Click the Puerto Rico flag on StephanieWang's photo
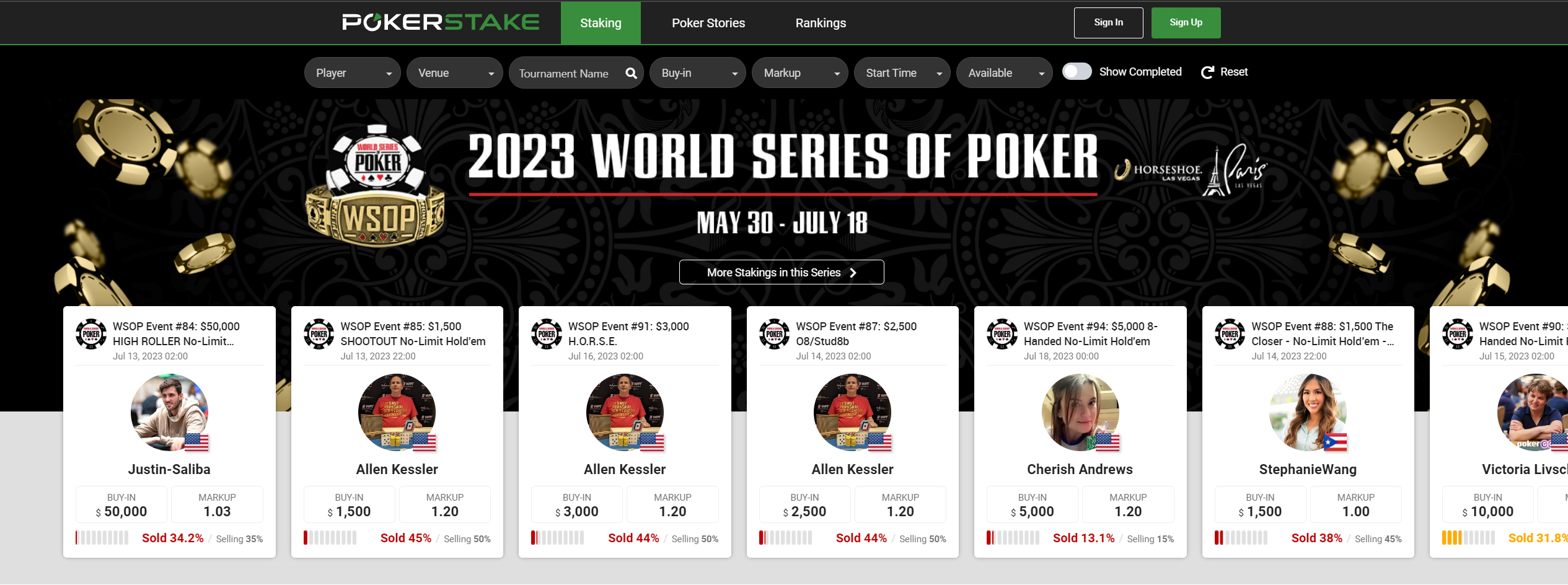1568x585 pixels. [x=1335, y=442]
